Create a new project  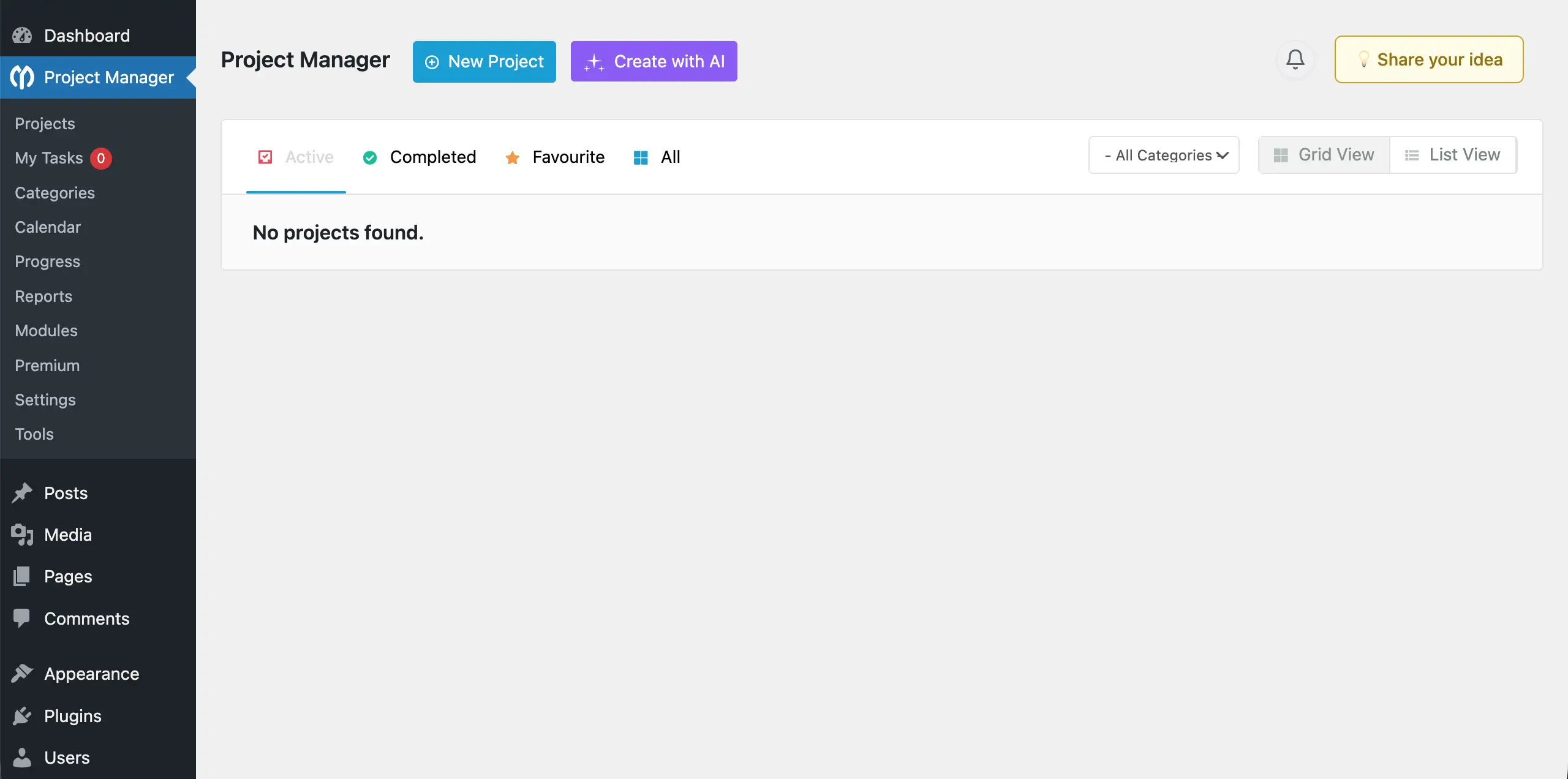pyautogui.click(x=484, y=61)
